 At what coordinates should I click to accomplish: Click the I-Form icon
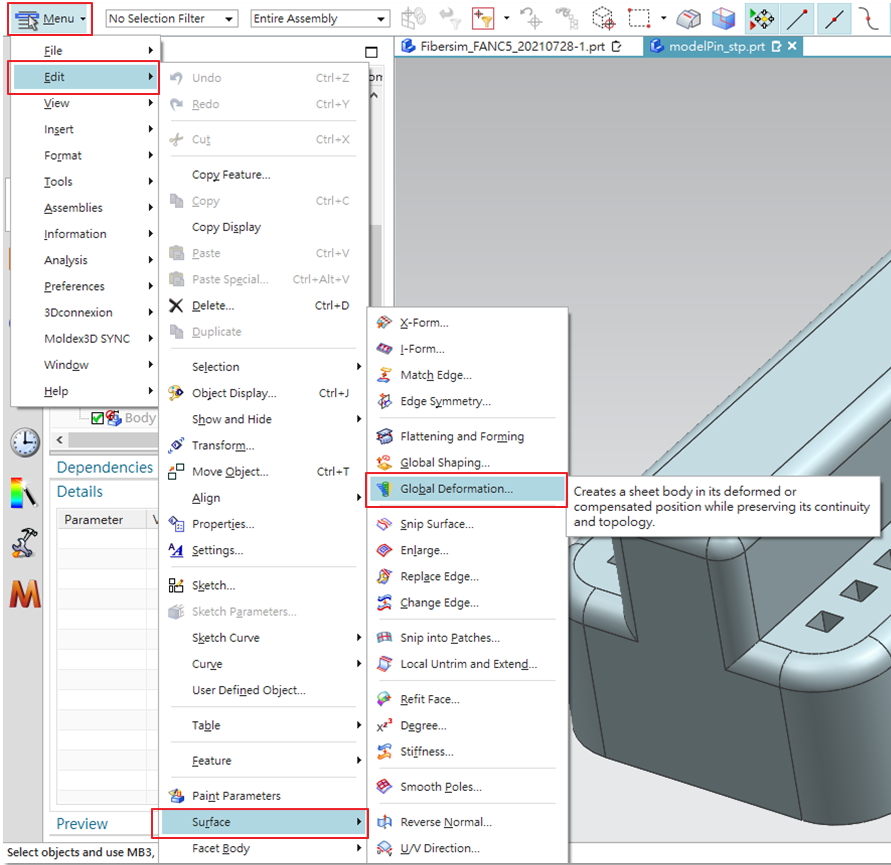(384, 348)
